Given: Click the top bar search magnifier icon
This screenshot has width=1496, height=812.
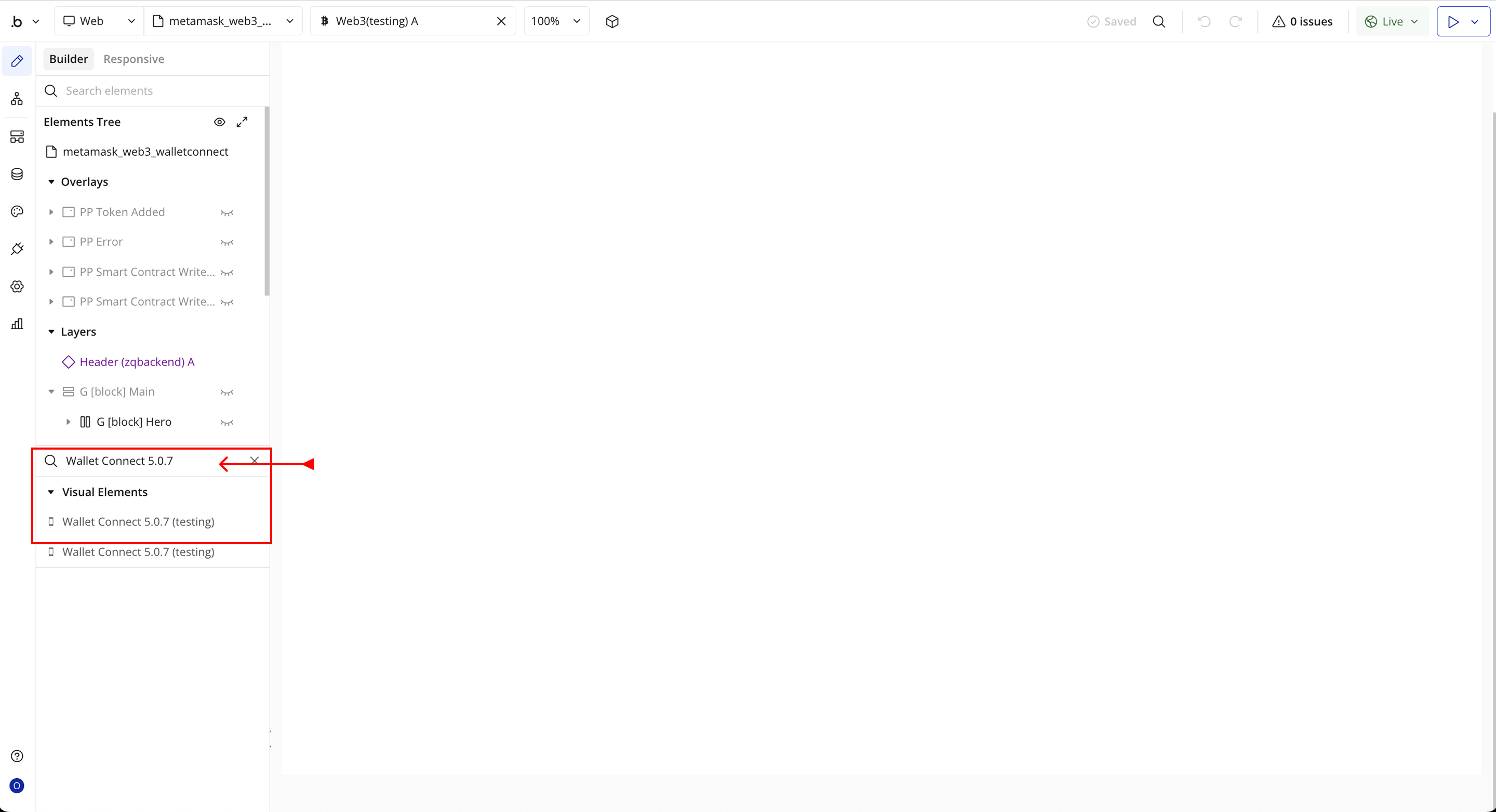Looking at the screenshot, I should coord(1158,21).
